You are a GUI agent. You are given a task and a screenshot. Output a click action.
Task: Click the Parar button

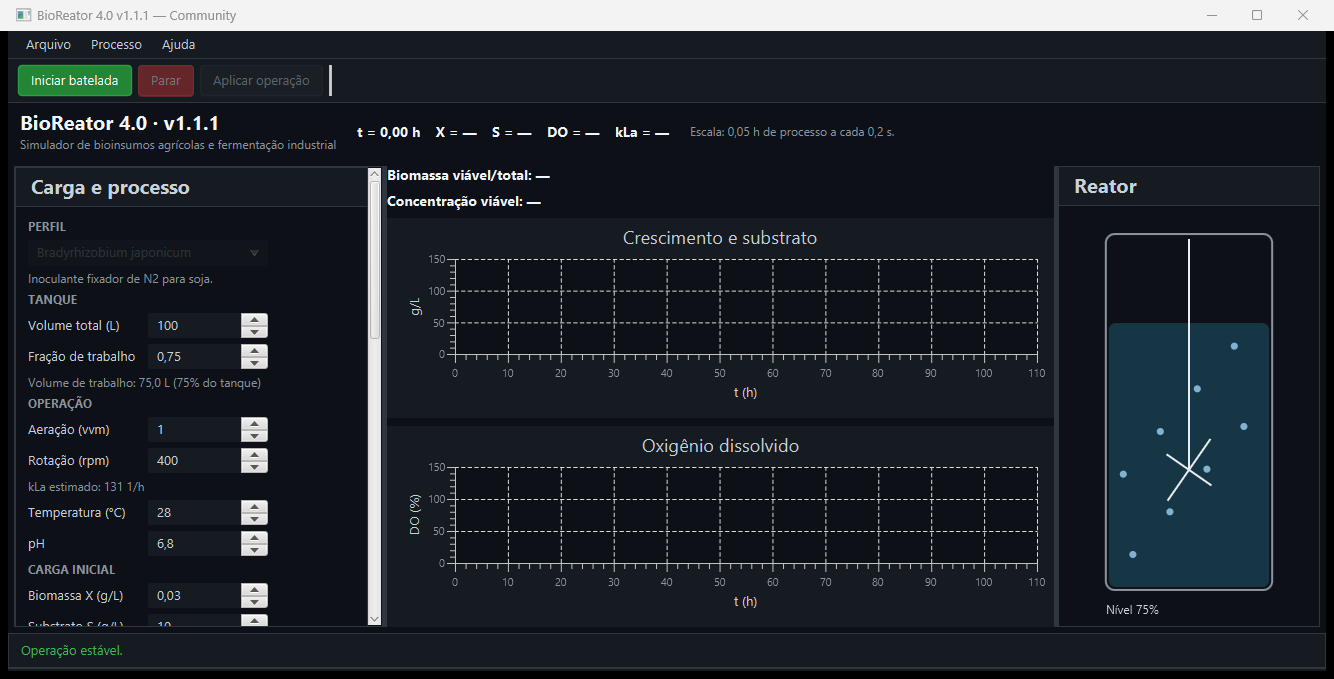pyautogui.click(x=166, y=81)
